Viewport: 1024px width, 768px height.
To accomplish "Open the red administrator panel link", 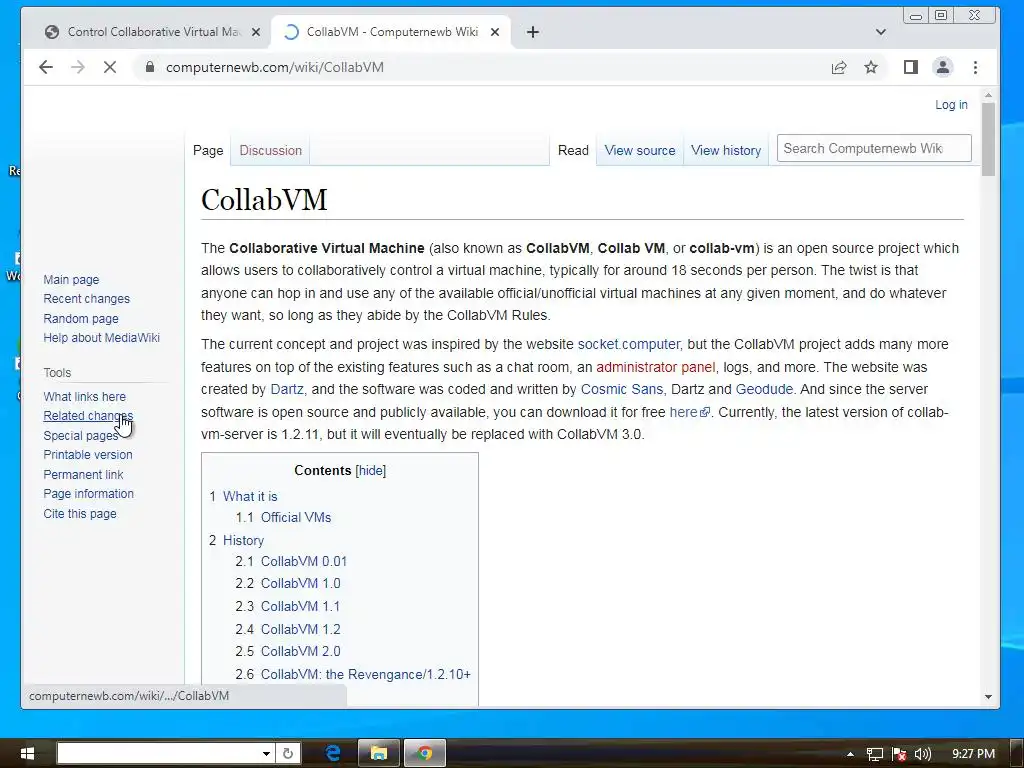I will (x=655, y=367).
